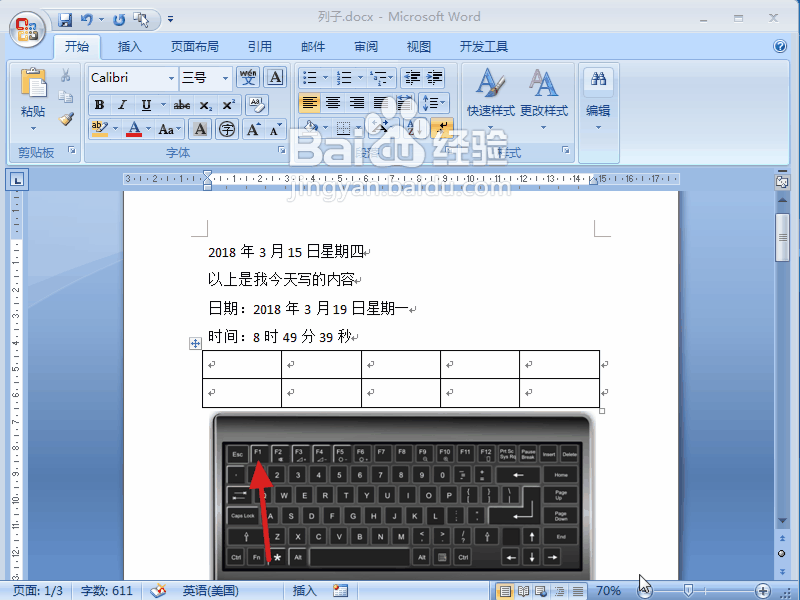Screen dimensions: 800x600
Task: Insert an enclosed character
Action: pyautogui.click(x=227, y=129)
